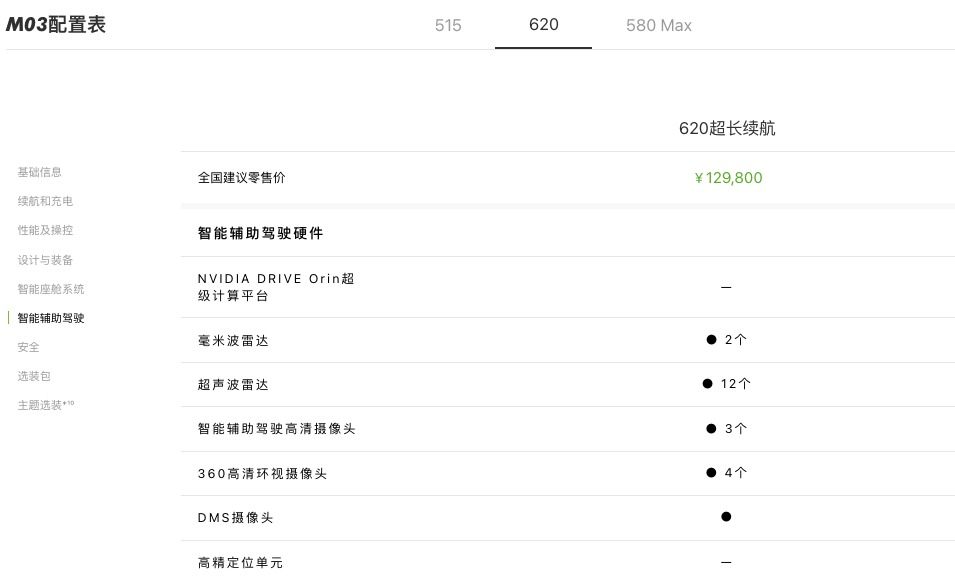Jump to 安全 section
Image resolution: width=955 pixels, height=587 pixels.
coord(29,347)
